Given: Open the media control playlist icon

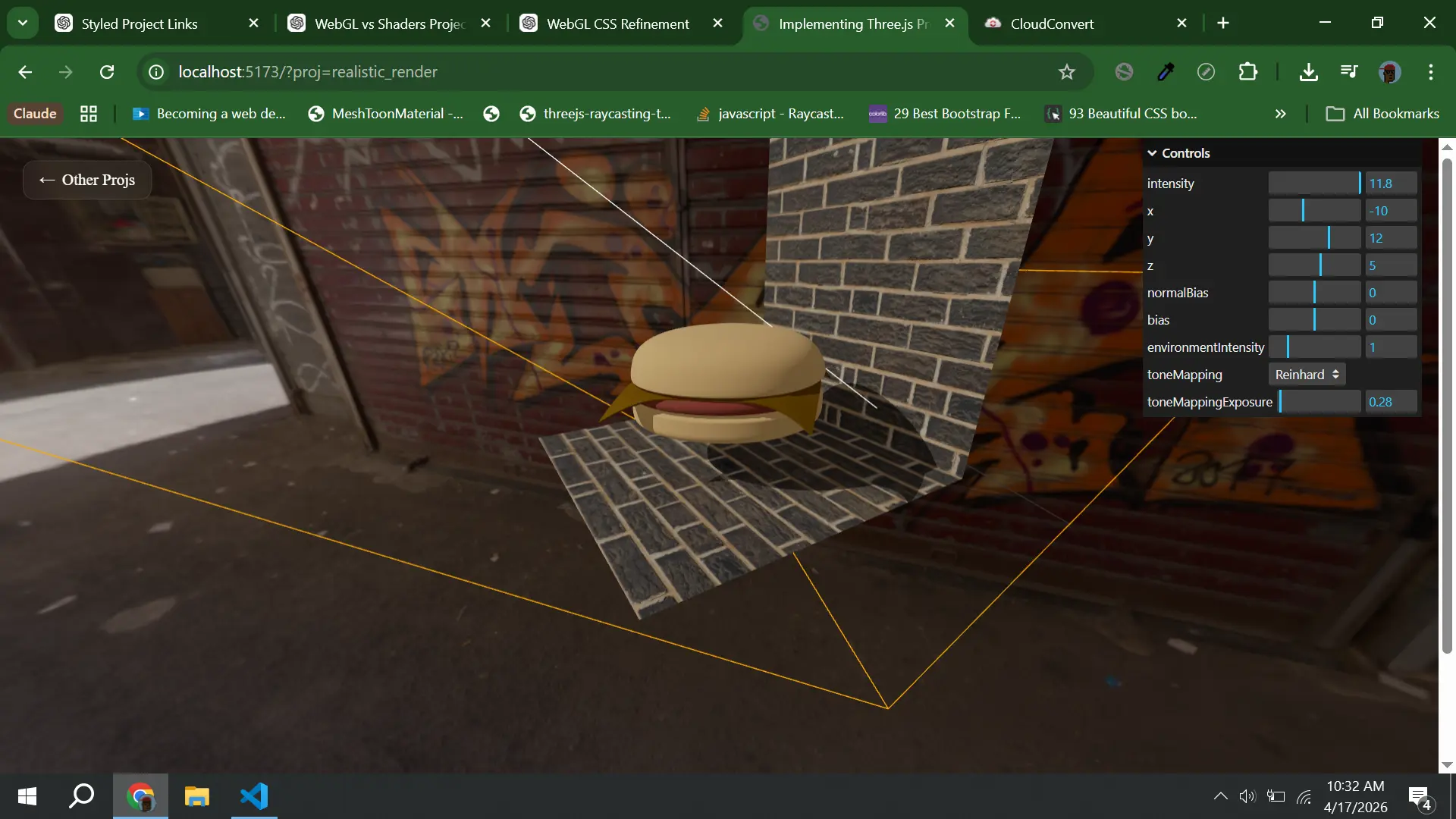Looking at the screenshot, I should click(1349, 72).
